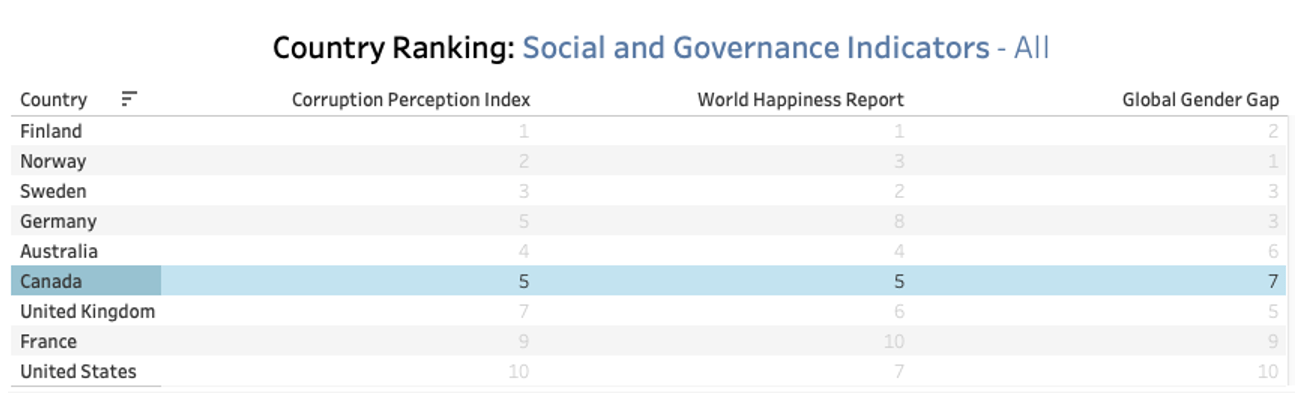Click the World Happiness Report column header

800,100
